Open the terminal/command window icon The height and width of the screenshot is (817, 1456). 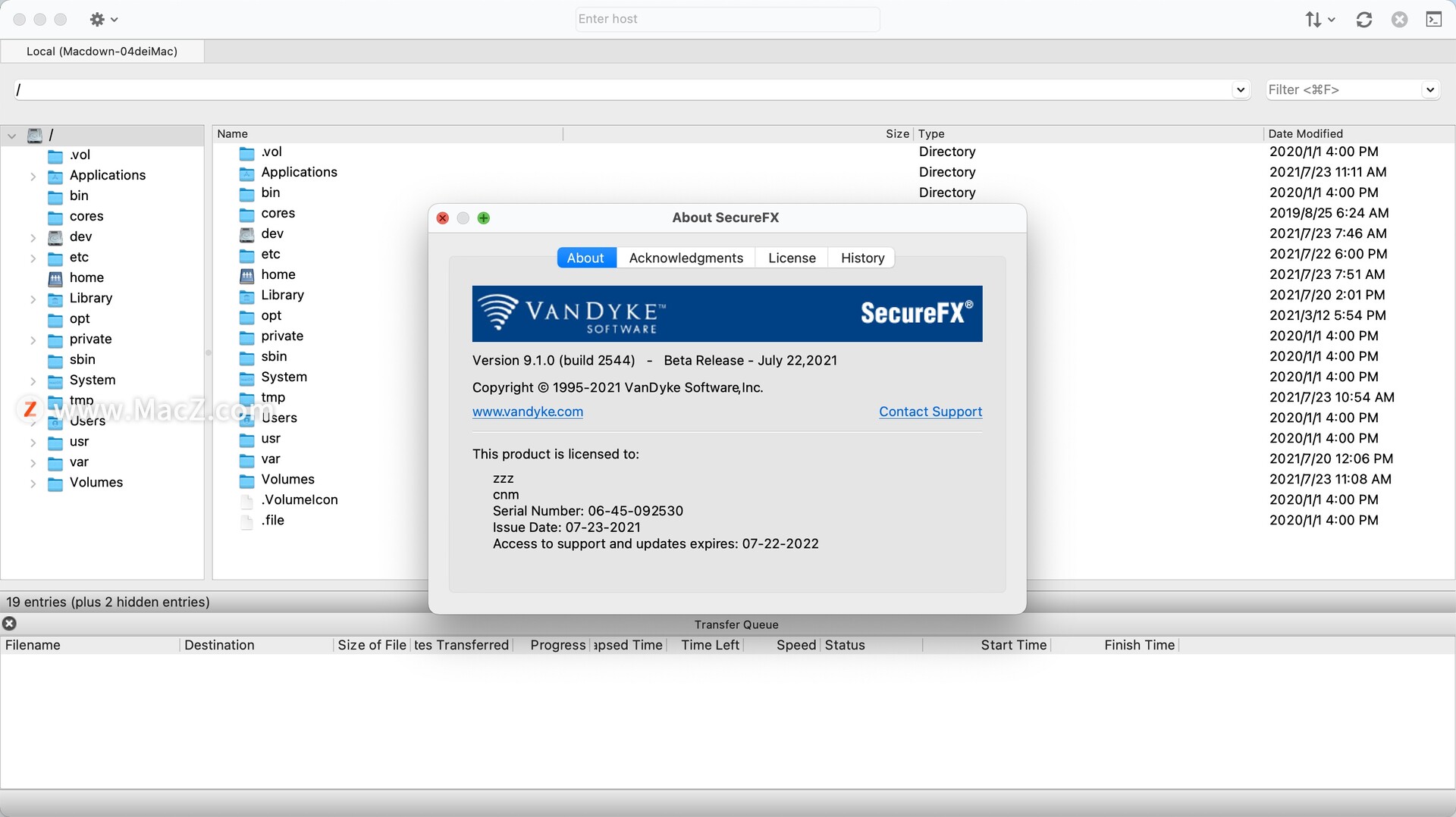tap(1434, 20)
